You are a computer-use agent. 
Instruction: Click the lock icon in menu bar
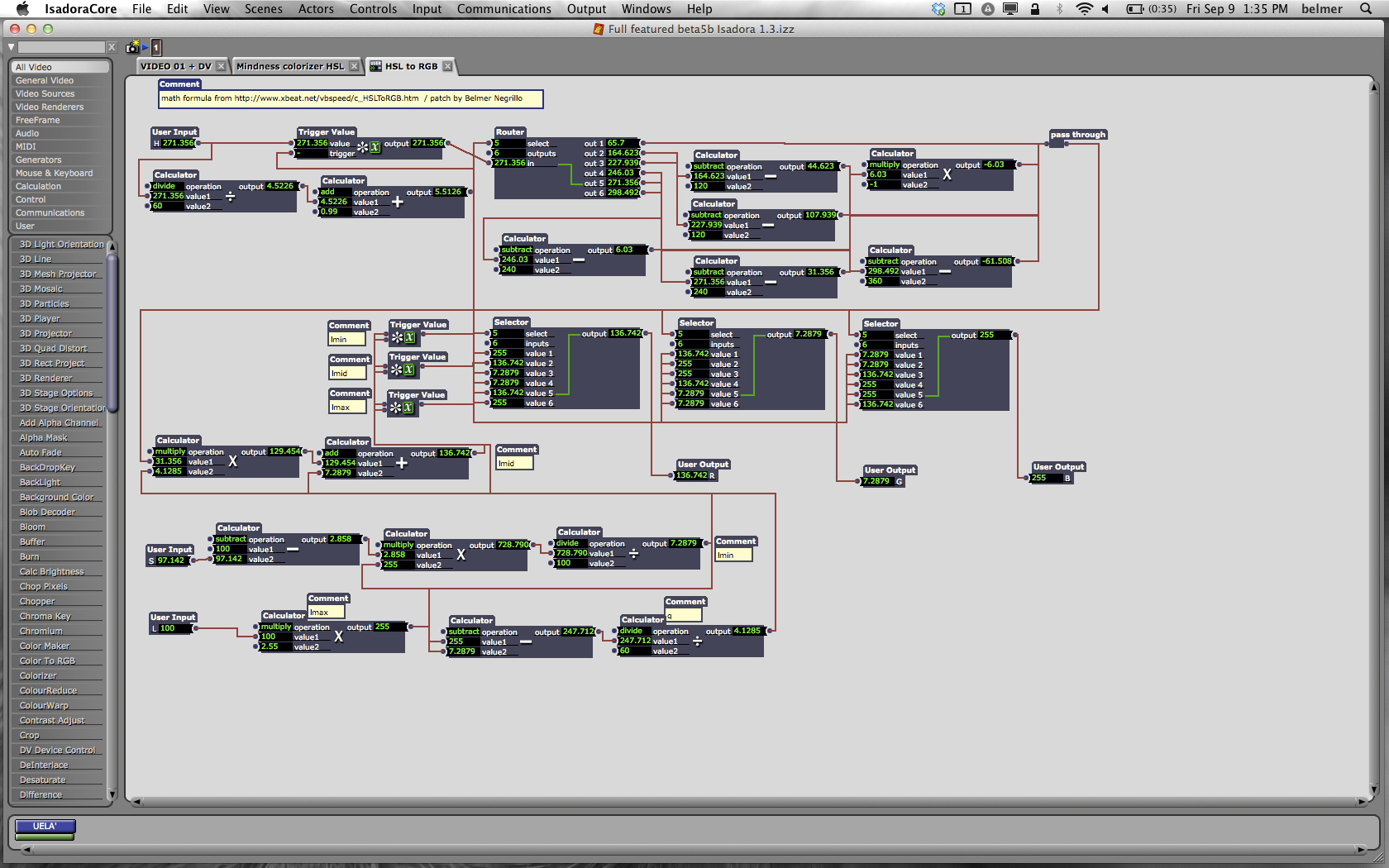tap(1034, 9)
